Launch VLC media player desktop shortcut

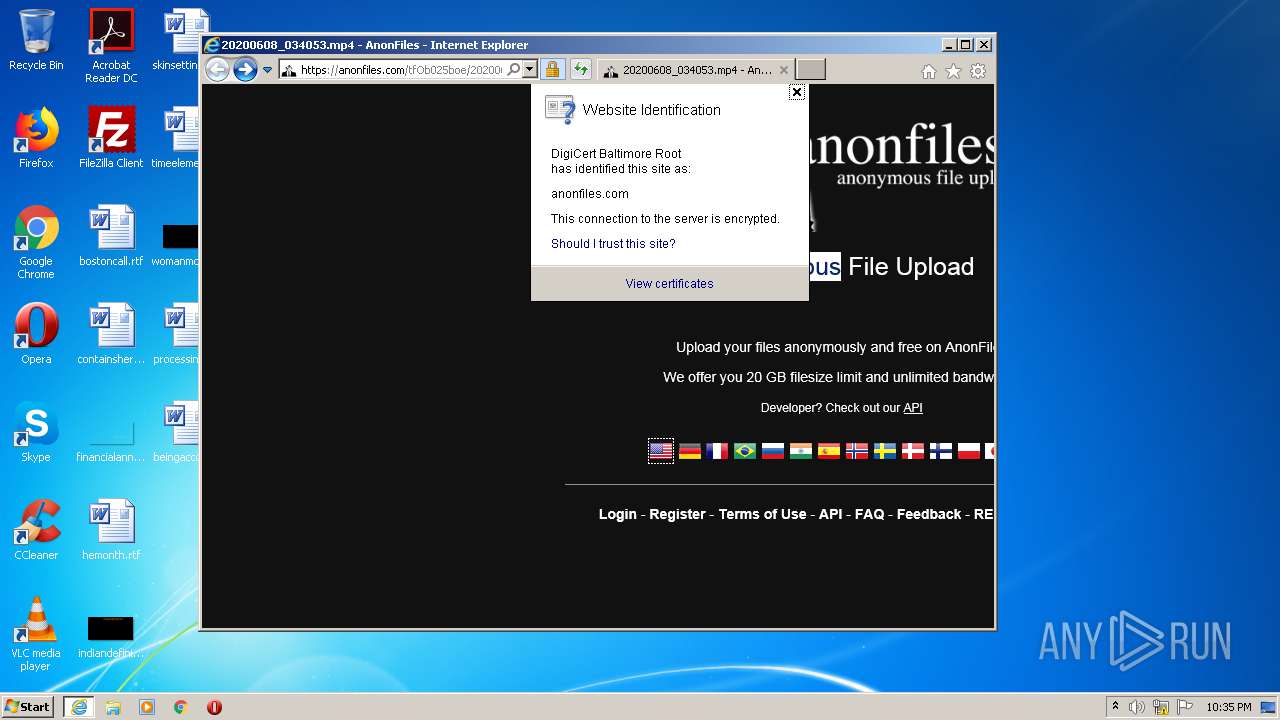[36, 634]
